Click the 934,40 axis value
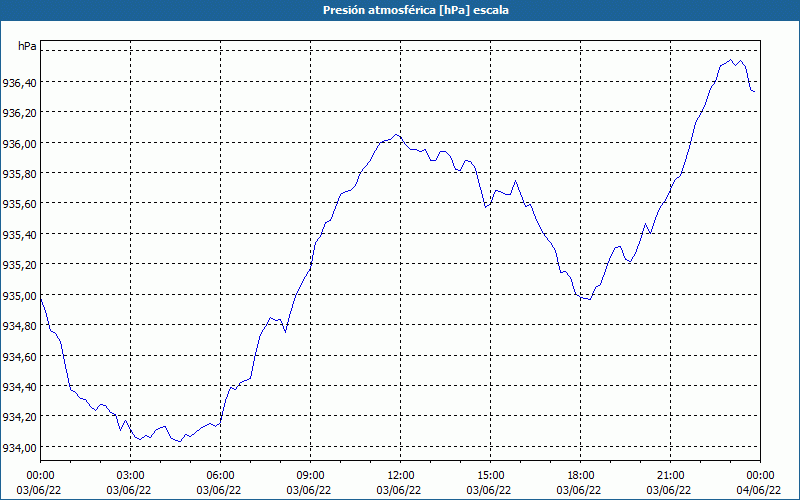The height and width of the screenshot is (500, 800). tap(19, 387)
